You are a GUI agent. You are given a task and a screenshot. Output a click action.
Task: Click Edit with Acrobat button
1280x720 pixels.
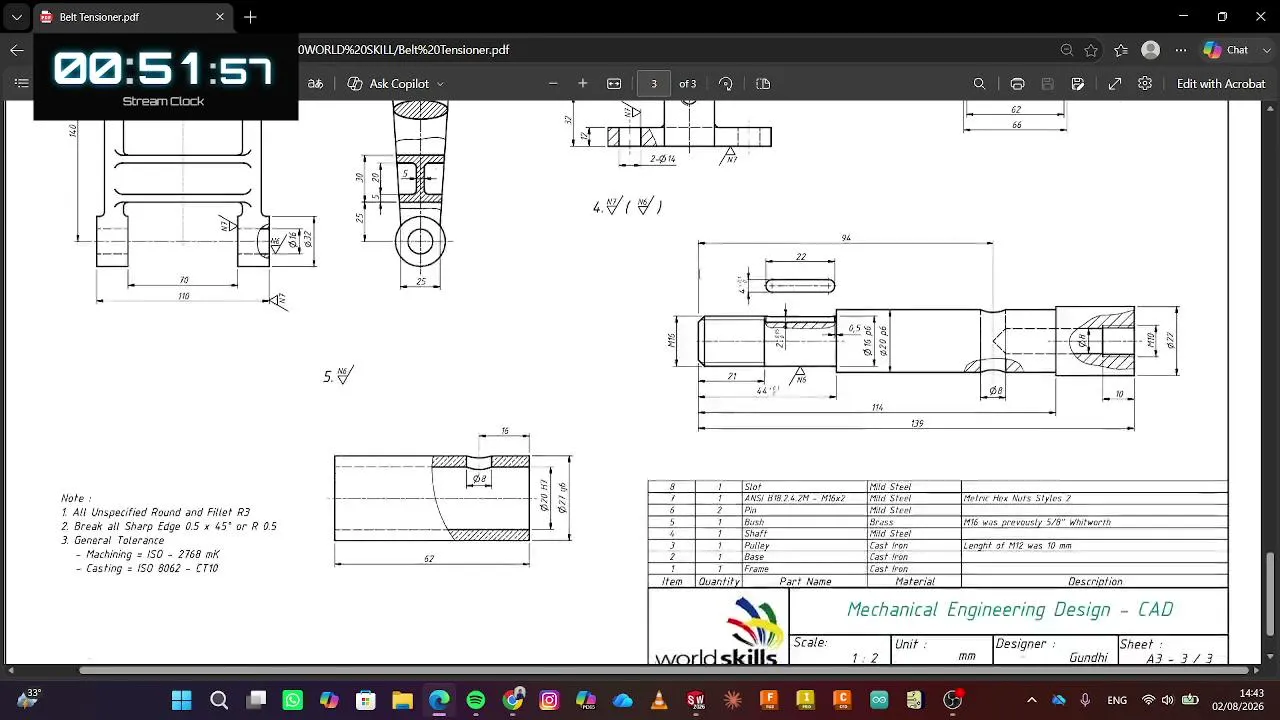tap(1221, 84)
